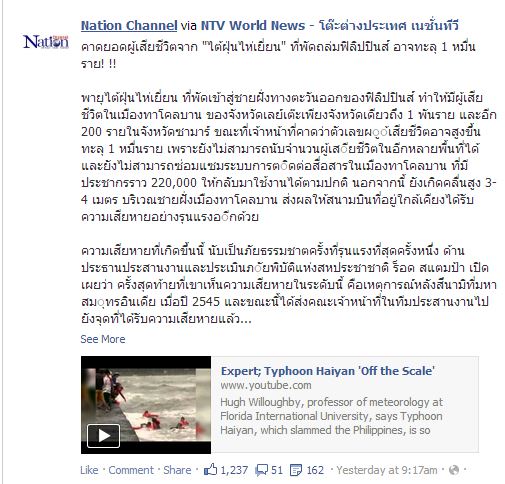Screen dimensions: 505x484
Task: Expand post text with See More
Action: click(x=103, y=339)
